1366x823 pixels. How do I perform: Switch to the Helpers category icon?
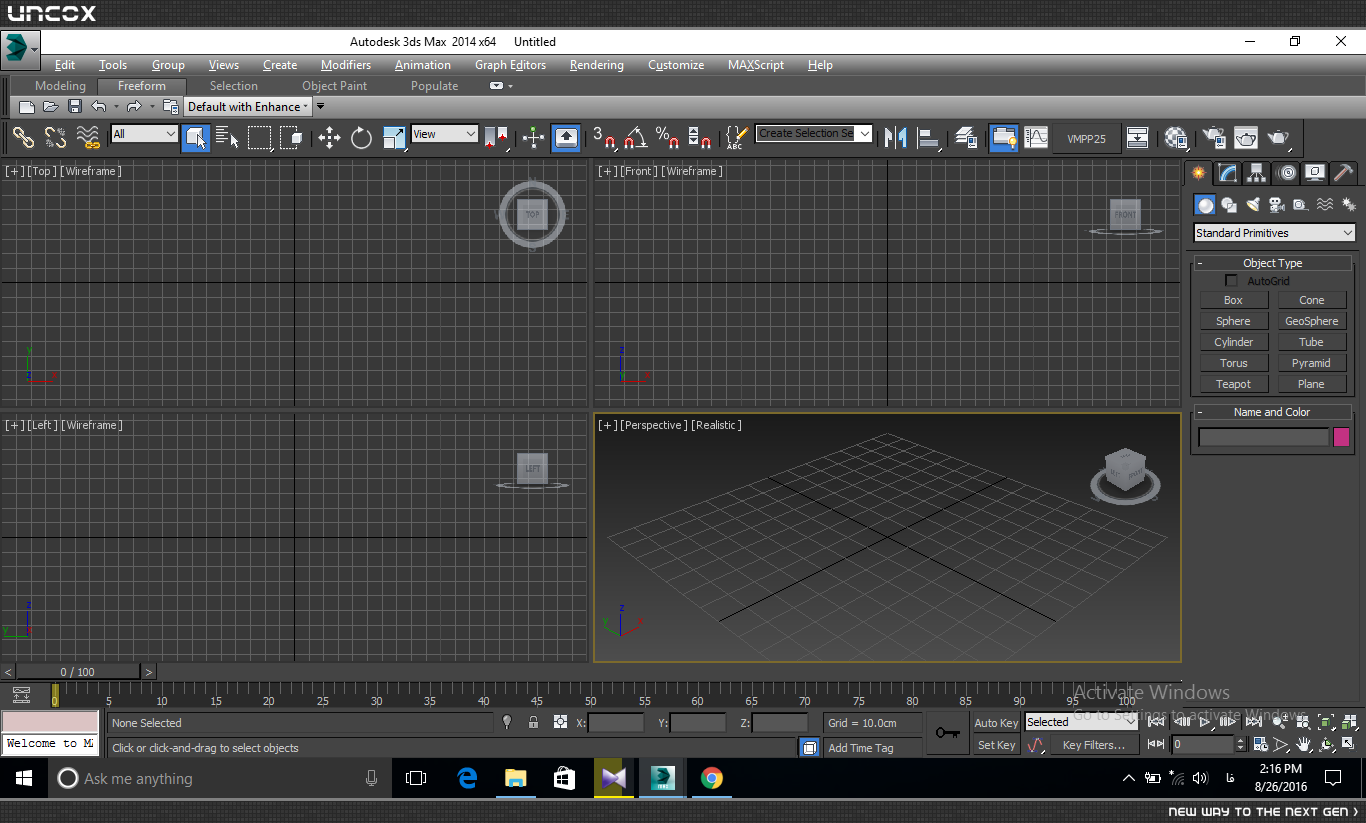pos(1300,205)
